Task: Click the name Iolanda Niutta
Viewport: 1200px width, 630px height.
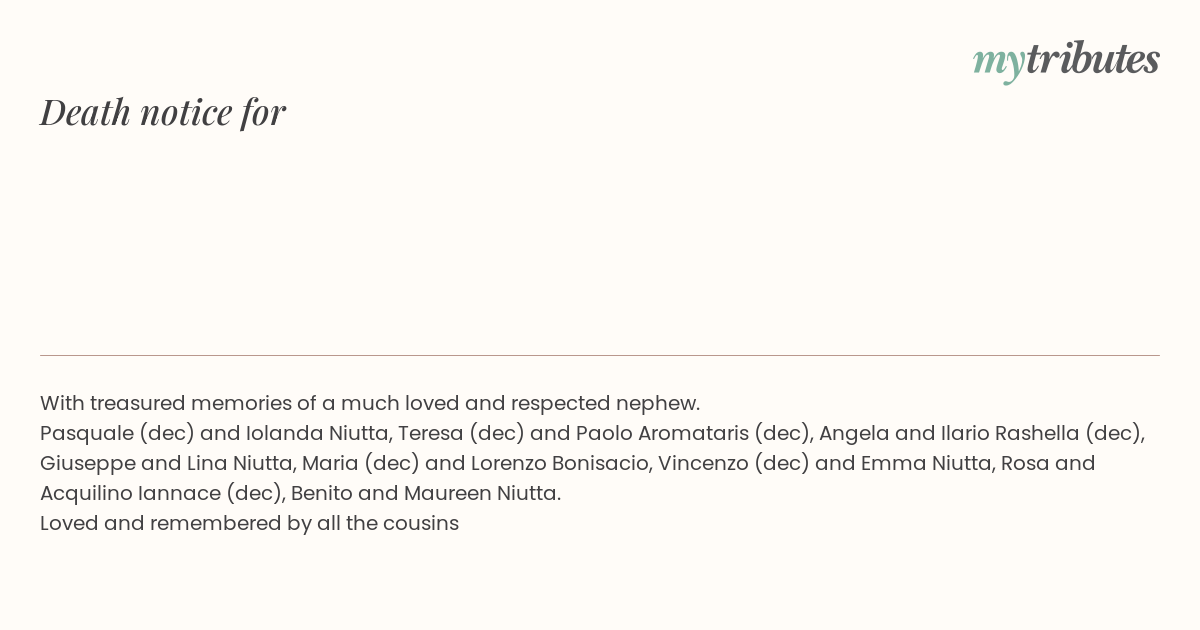Action: click(317, 434)
